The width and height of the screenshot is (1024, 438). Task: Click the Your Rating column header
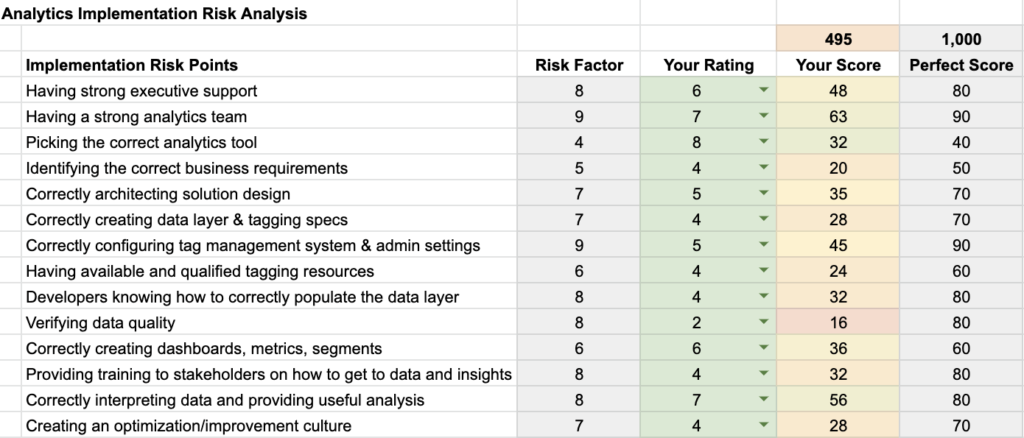tap(708, 65)
